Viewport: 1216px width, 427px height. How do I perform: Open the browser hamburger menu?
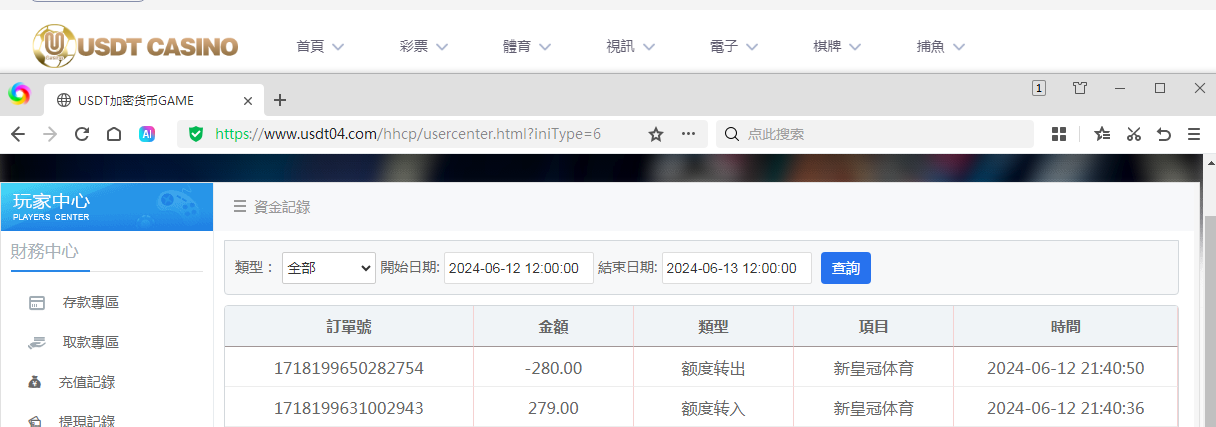coord(1194,134)
